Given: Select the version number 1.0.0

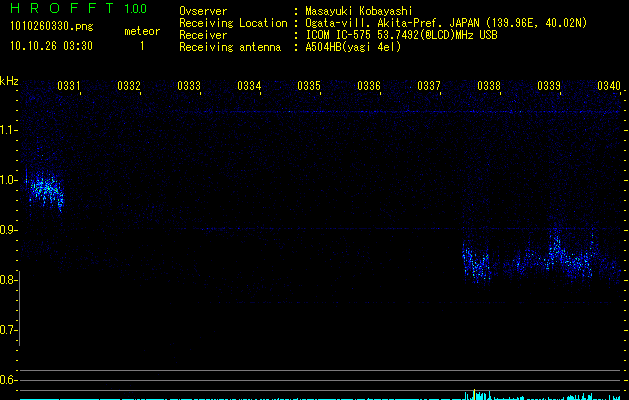Looking at the screenshot, I should point(136,8).
